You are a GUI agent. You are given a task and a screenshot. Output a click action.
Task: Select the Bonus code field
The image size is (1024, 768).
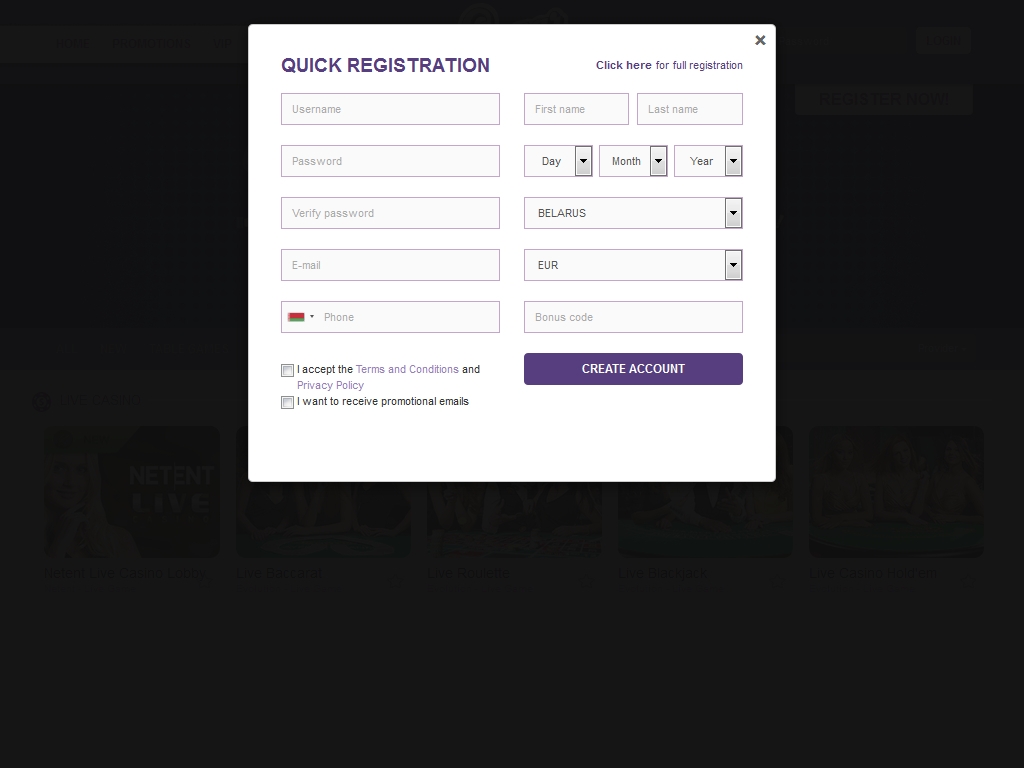(x=633, y=317)
